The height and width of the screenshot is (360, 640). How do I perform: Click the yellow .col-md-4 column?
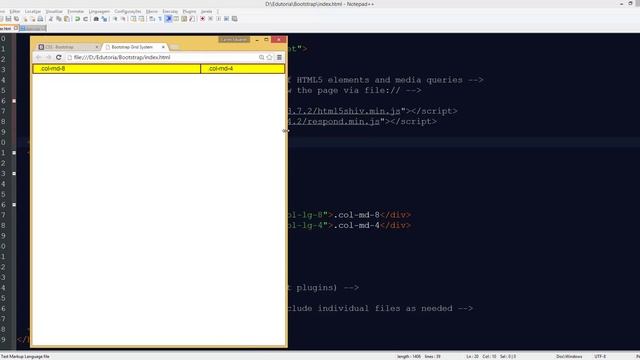[242, 69]
